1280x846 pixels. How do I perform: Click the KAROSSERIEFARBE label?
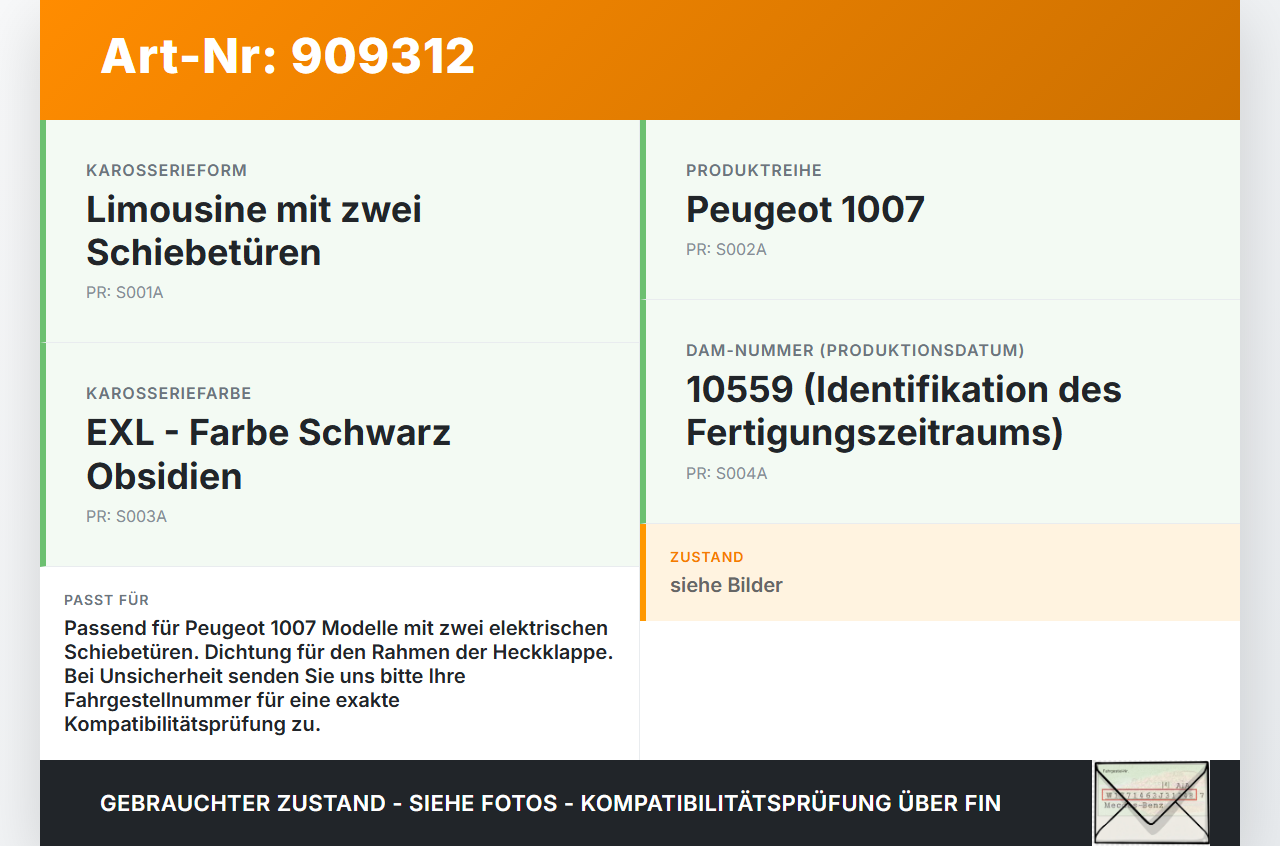(x=169, y=394)
